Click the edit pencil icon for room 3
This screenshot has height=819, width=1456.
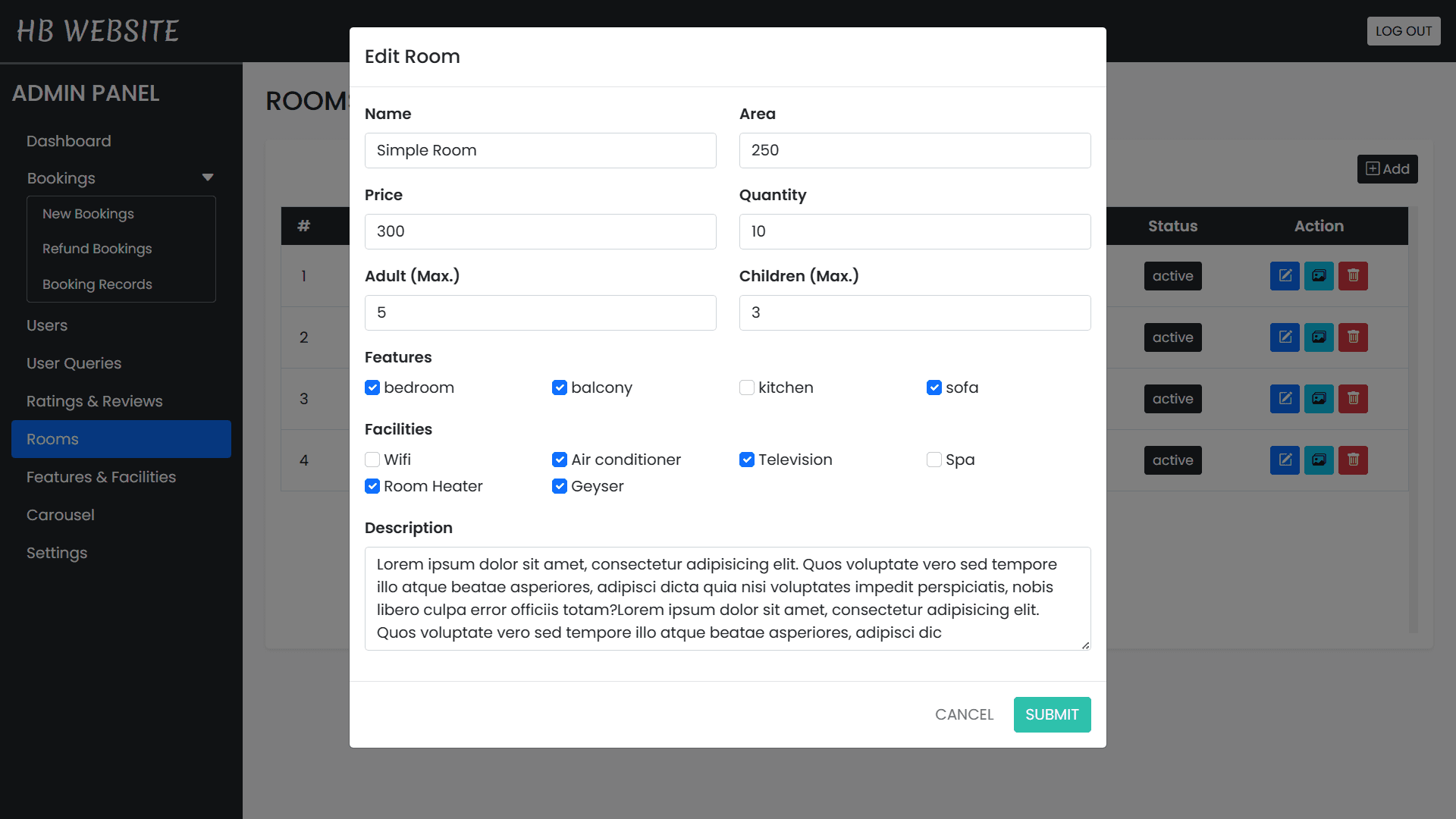1285,399
